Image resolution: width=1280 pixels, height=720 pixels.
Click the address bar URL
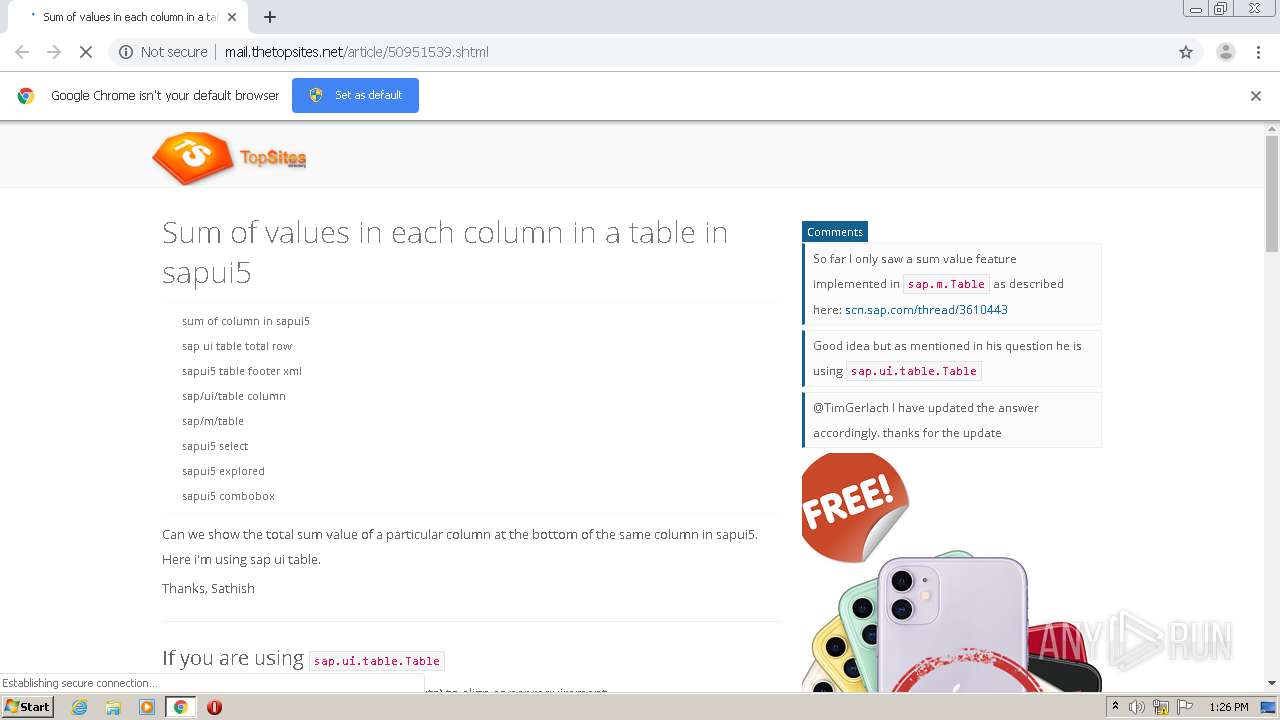point(357,52)
